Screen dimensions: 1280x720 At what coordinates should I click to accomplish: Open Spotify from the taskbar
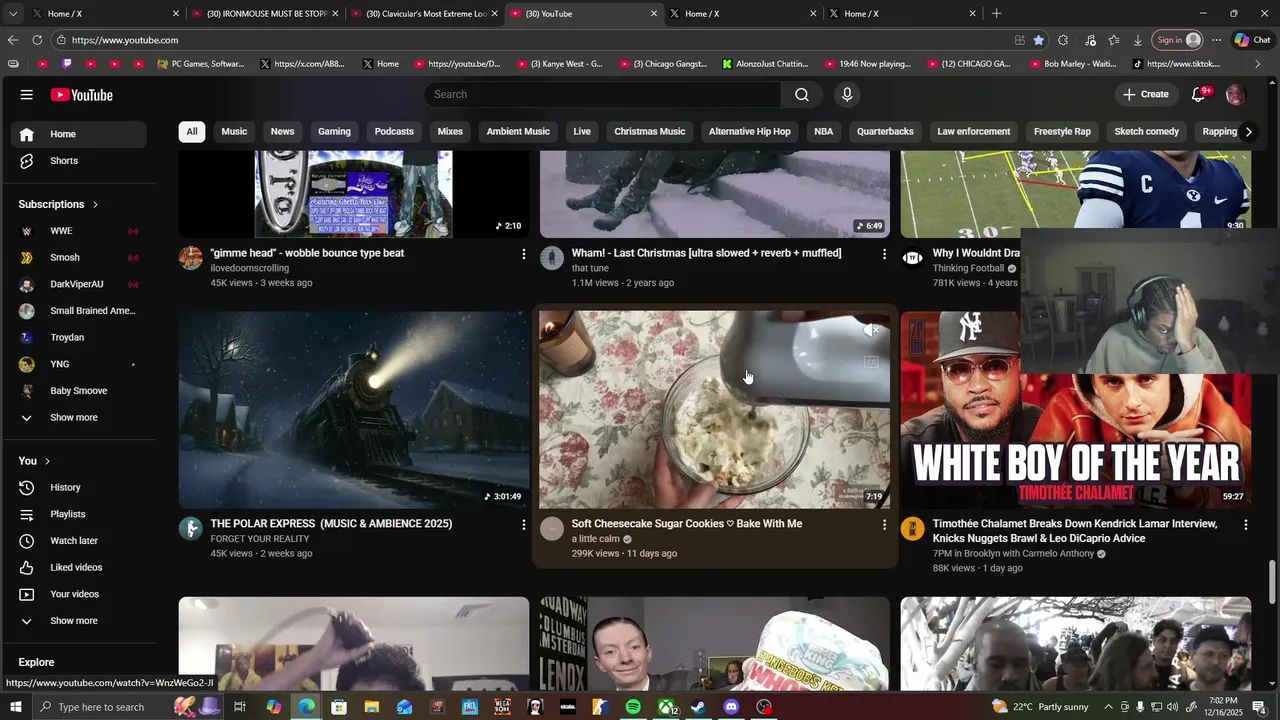[x=633, y=707]
